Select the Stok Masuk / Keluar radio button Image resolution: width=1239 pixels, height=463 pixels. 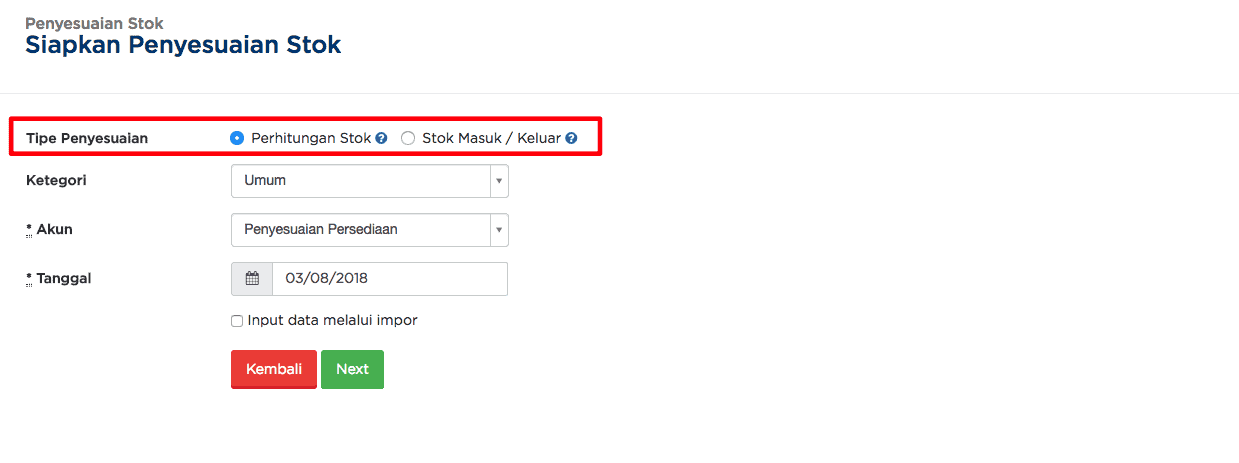[x=408, y=139]
